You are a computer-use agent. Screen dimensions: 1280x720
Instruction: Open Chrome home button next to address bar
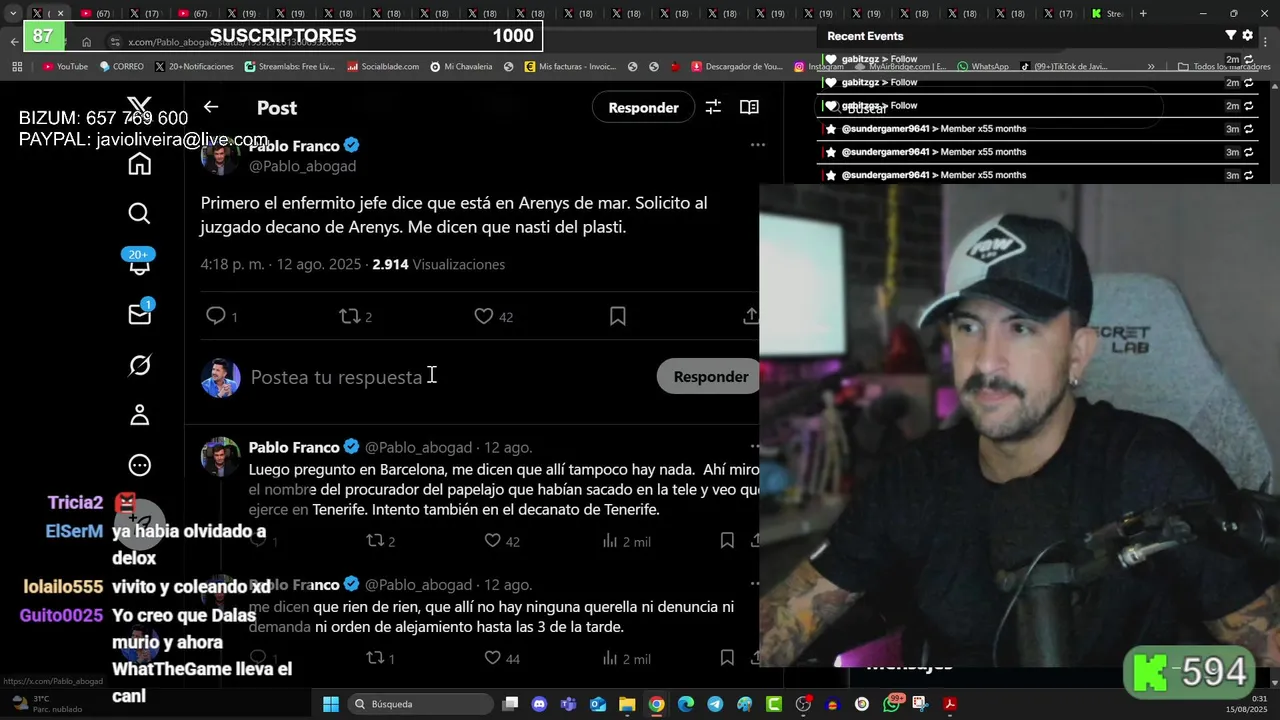(87, 42)
